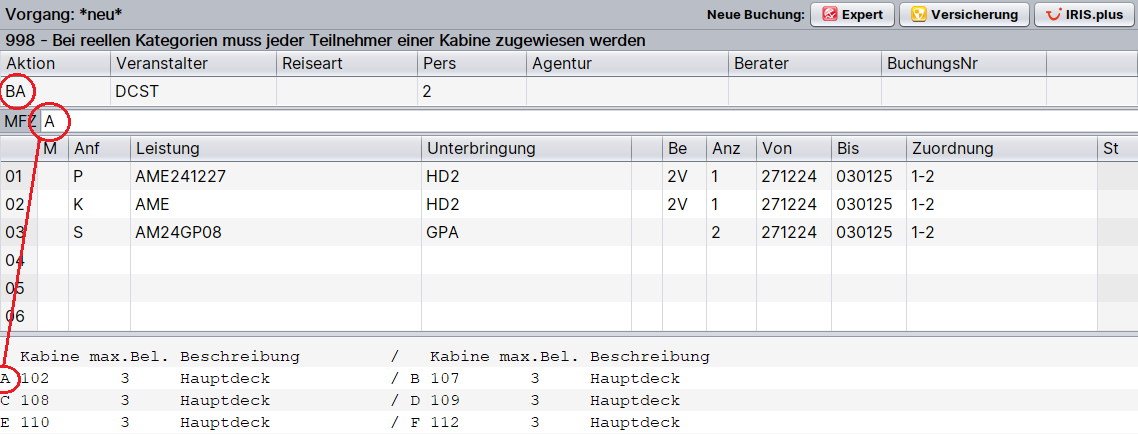This screenshot has width=1138, height=434.
Task: Click the empty BuchungsNr field
Action: (x=962, y=91)
